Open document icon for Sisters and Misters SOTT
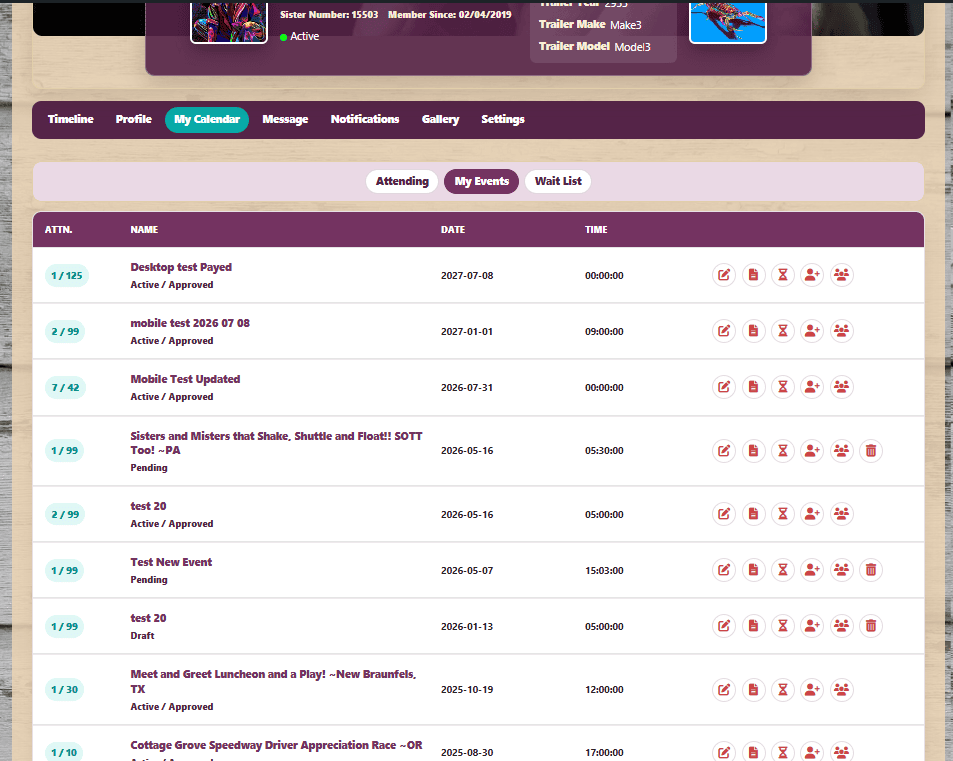This screenshot has width=953, height=761. [x=754, y=451]
